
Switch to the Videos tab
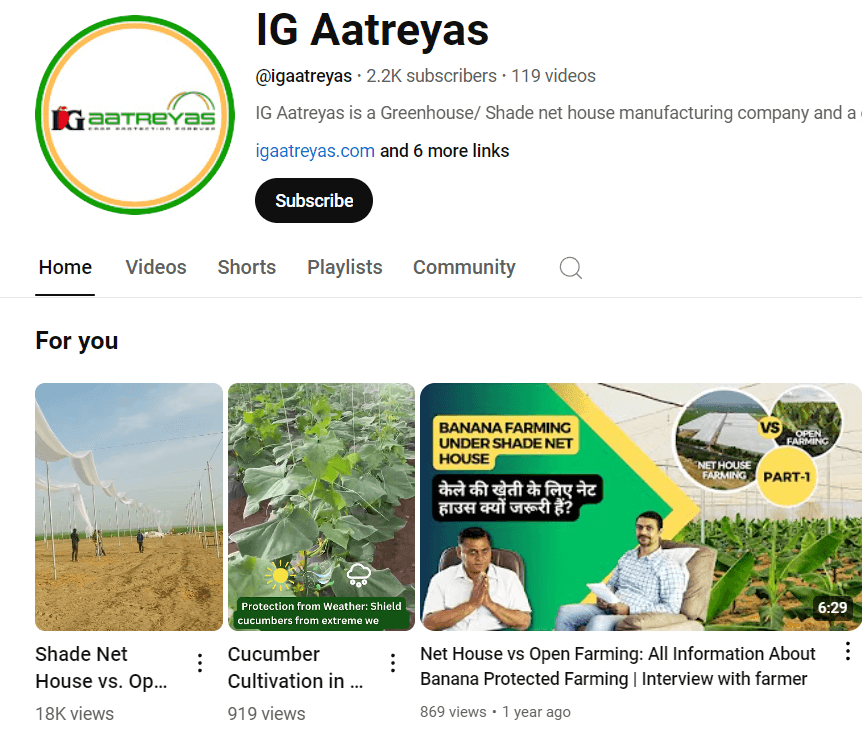[x=156, y=267]
